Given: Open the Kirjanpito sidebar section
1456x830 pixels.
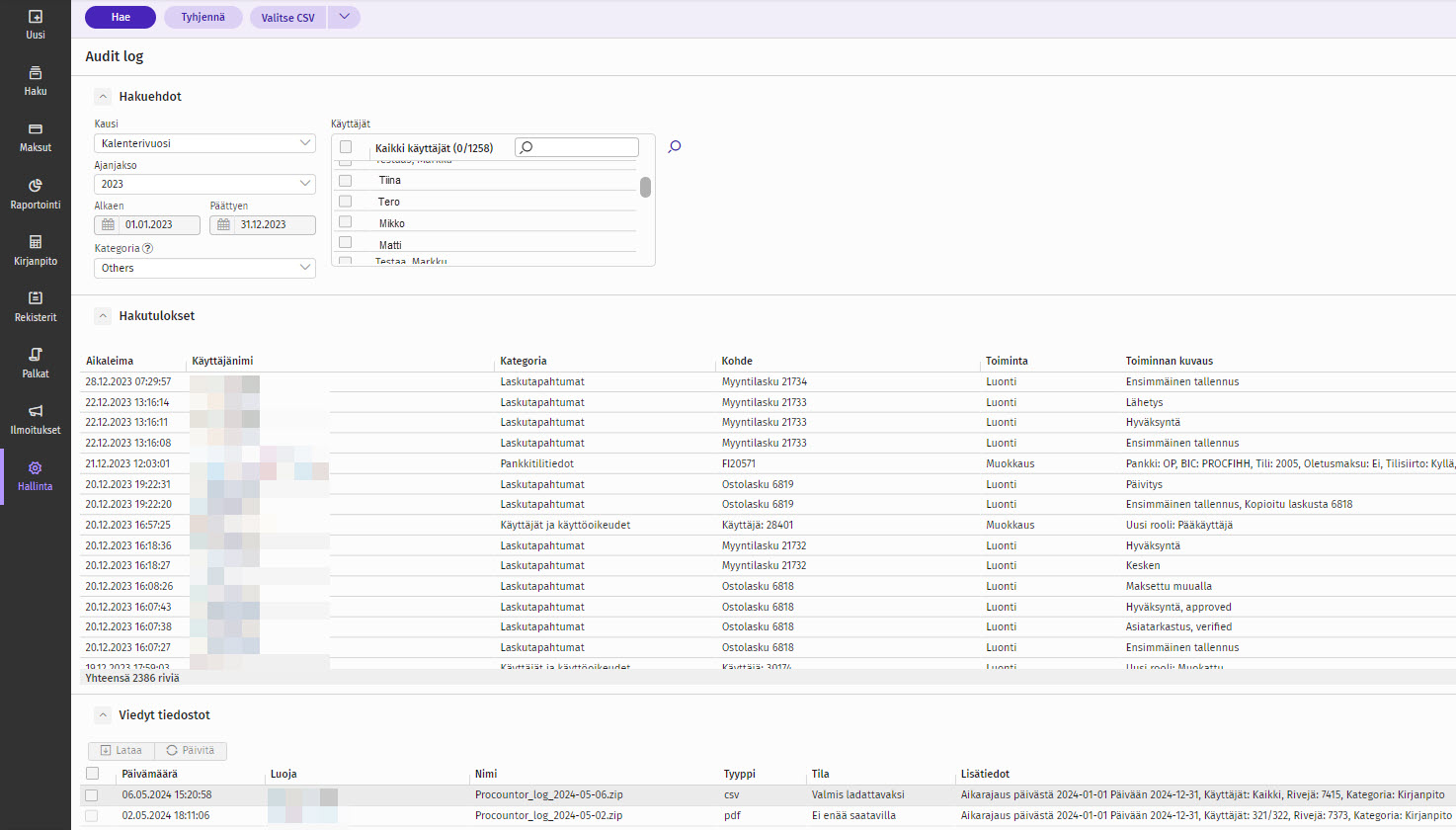Looking at the screenshot, I should click(36, 251).
